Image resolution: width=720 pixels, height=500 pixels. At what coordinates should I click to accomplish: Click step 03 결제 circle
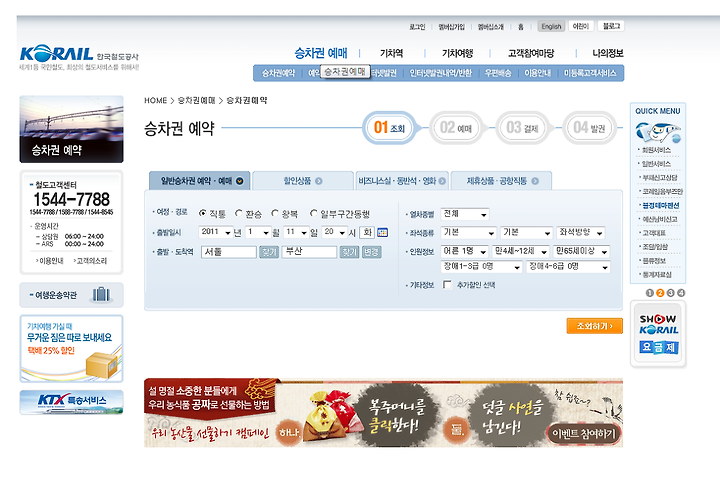[x=522, y=128]
